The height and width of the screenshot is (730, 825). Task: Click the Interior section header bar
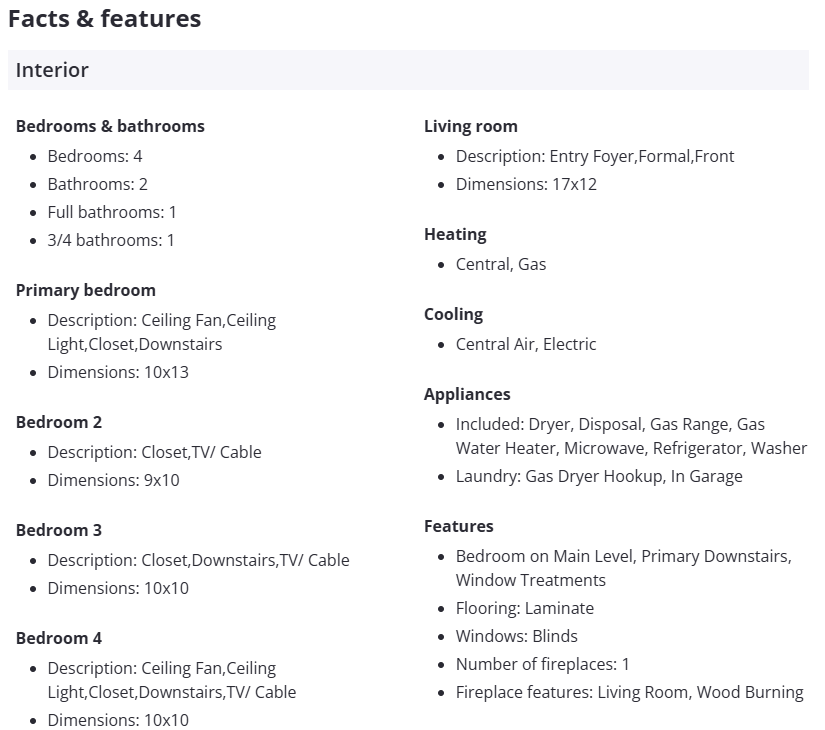point(408,70)
